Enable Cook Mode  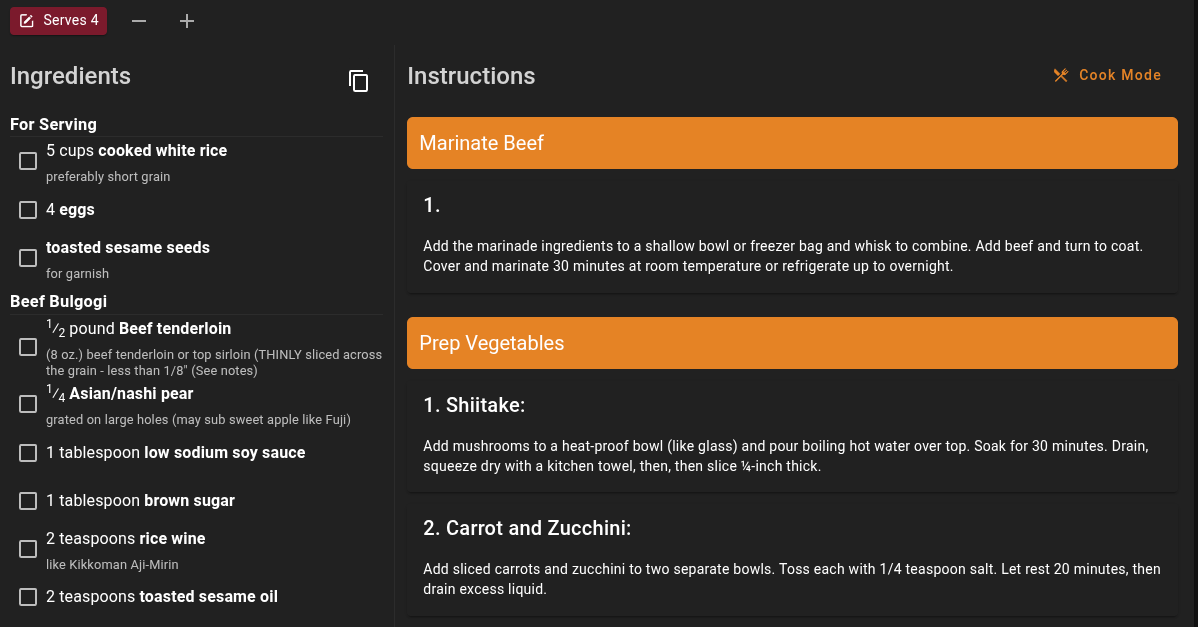(1107, 75)
